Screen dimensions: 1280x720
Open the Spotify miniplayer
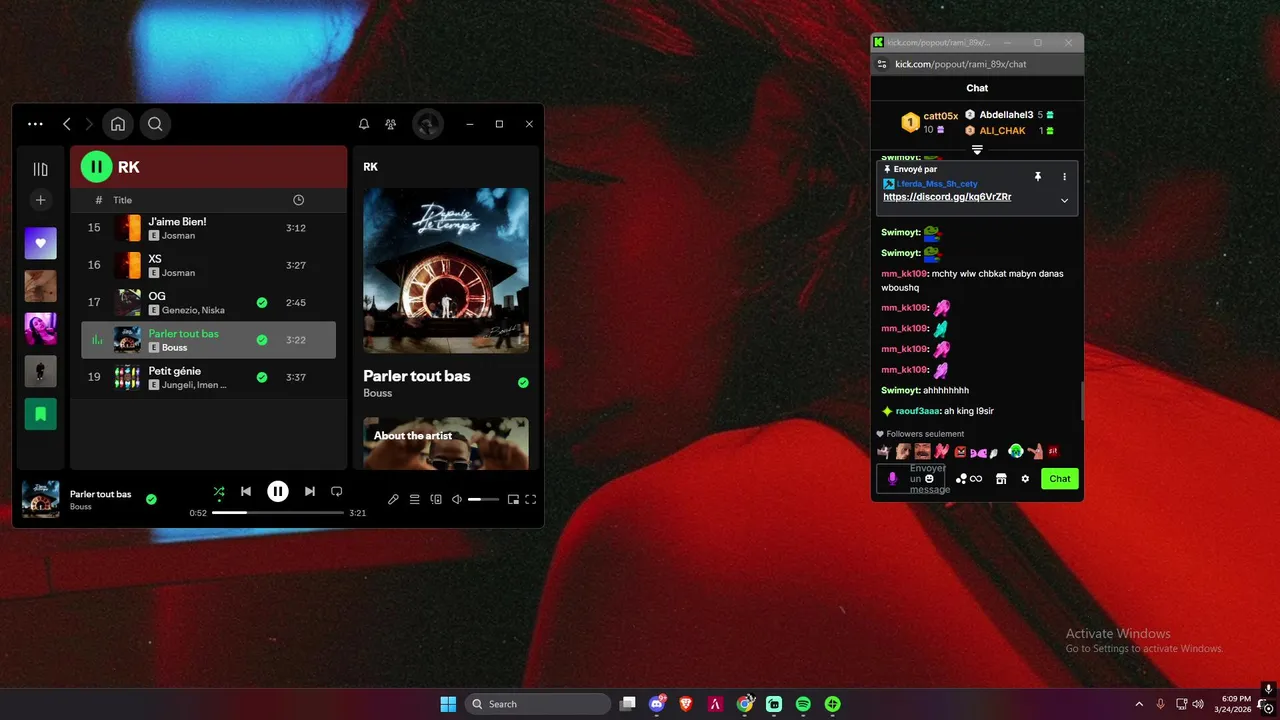tap(513, 499)
